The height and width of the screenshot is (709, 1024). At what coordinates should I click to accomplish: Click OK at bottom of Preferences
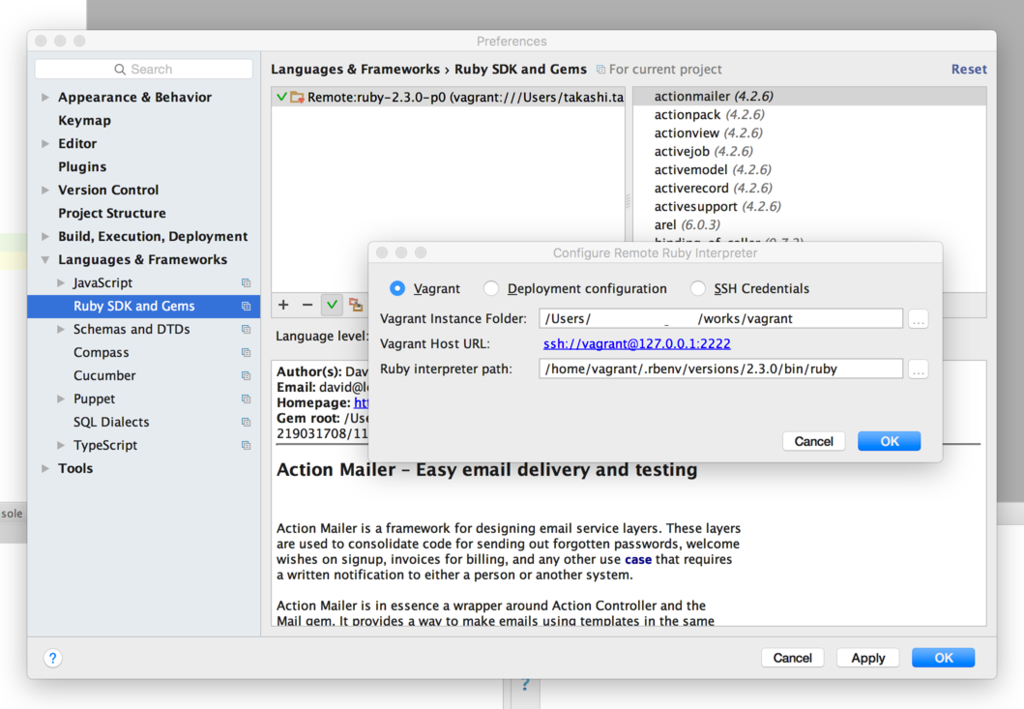click(x=943, y=658)
